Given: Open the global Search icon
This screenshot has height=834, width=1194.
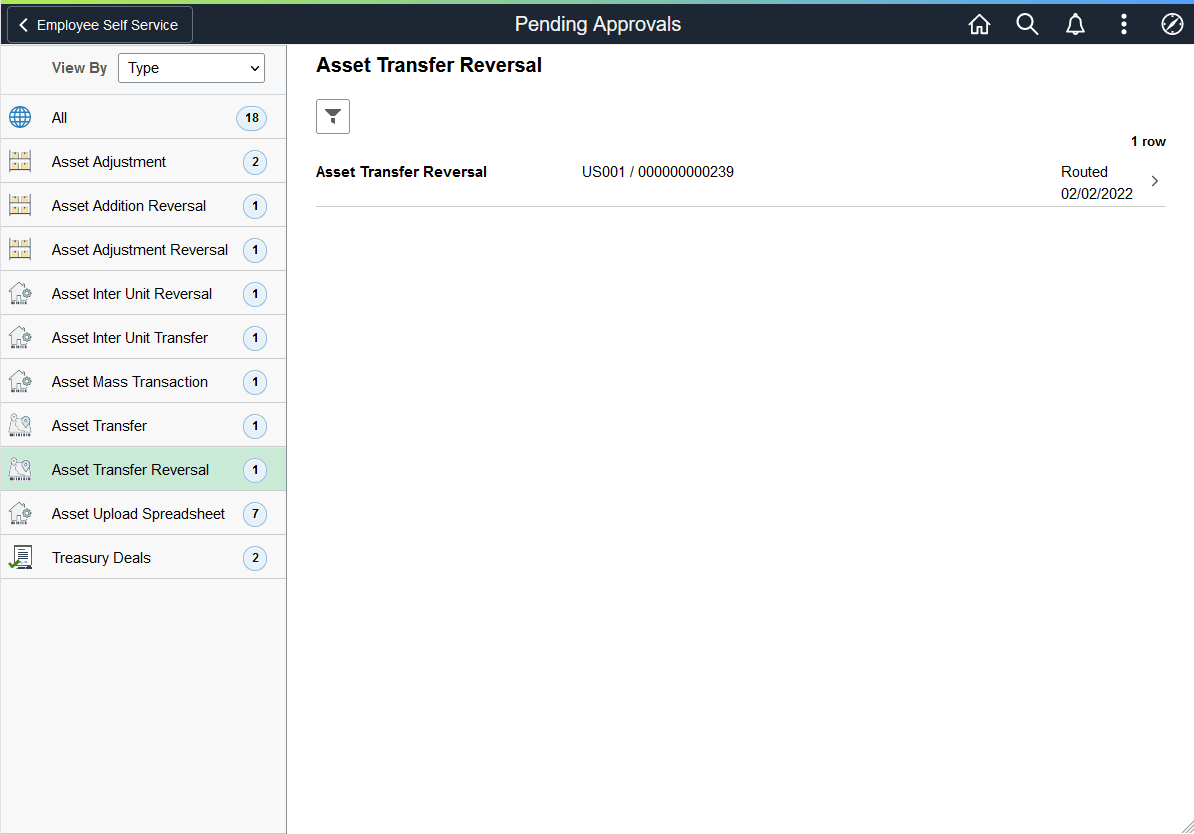Looking at the screenshot, I should coord(1027,24).
